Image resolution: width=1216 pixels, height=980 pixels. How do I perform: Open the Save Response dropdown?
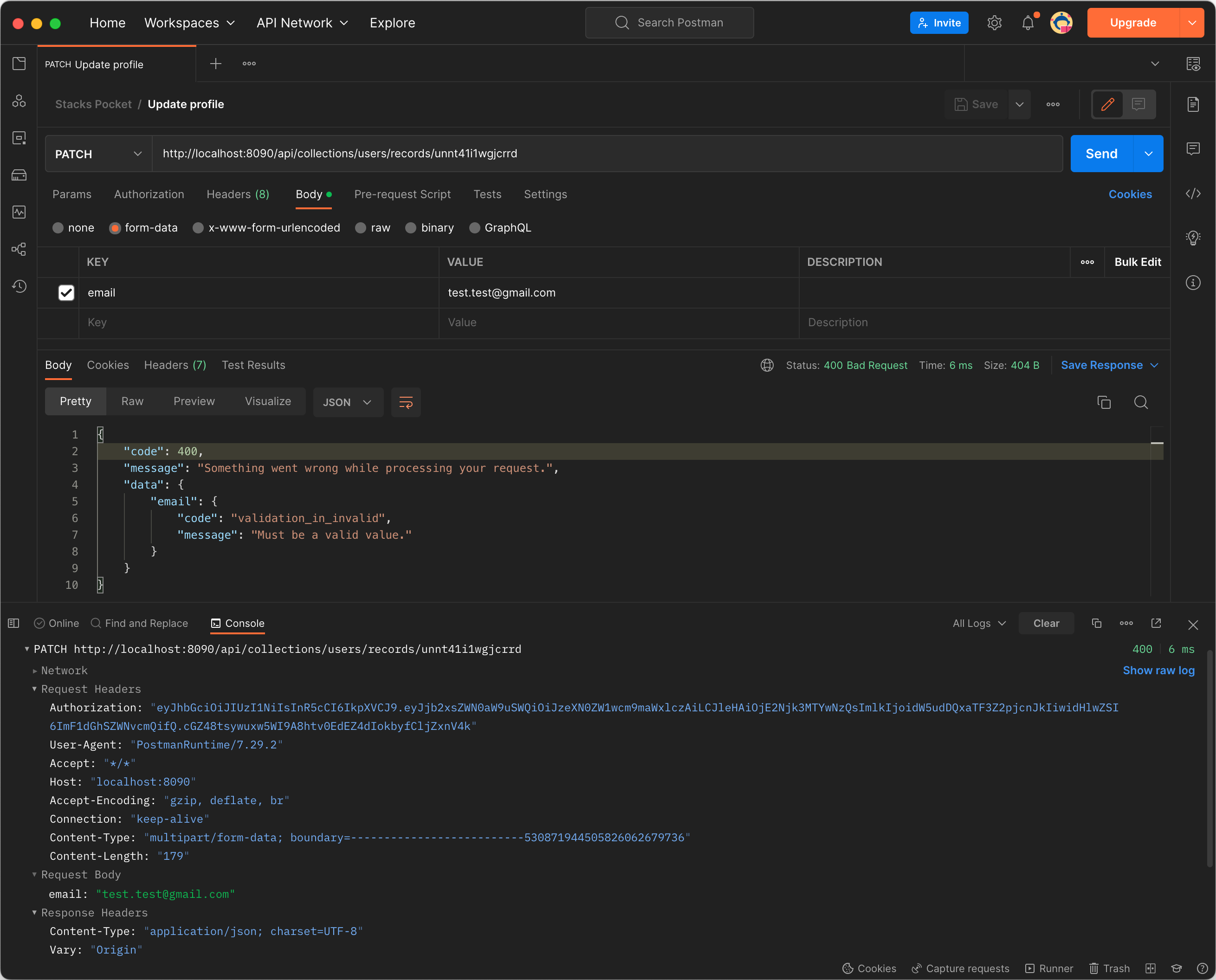tap(1153, 365)
